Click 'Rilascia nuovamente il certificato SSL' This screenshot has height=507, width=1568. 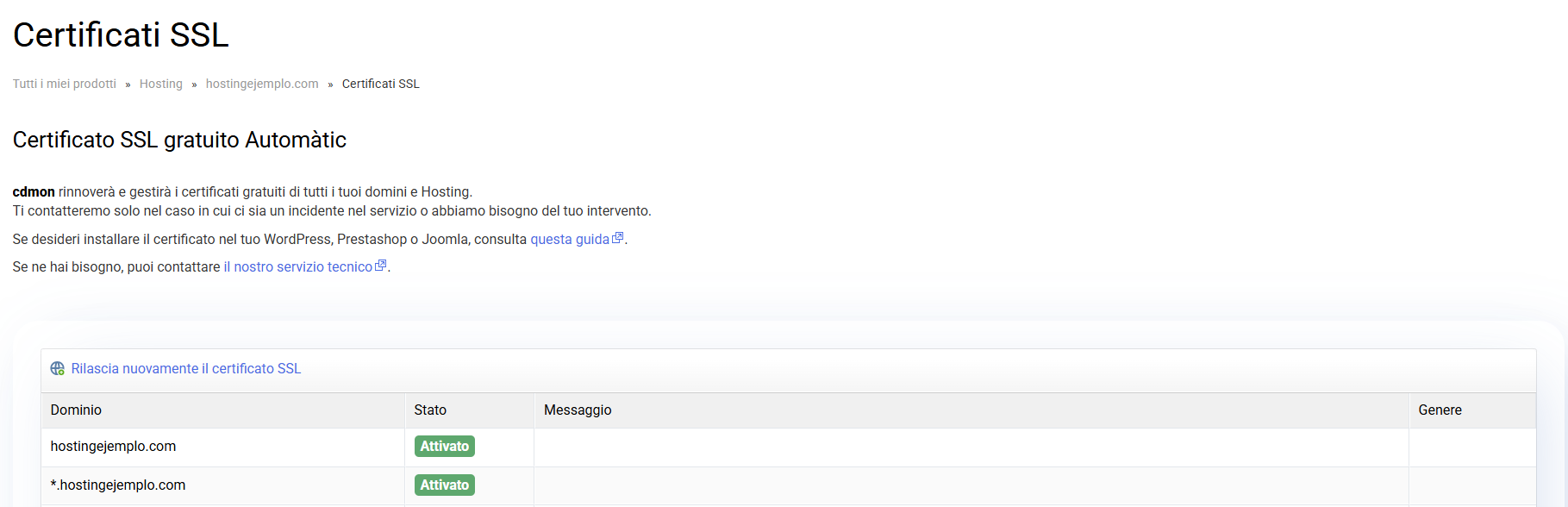[185, 369]
